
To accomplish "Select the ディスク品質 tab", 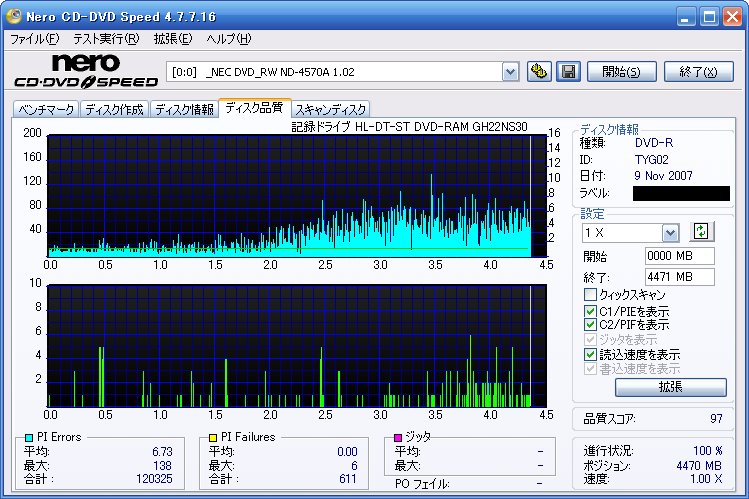I will click(x=254, y=108).
